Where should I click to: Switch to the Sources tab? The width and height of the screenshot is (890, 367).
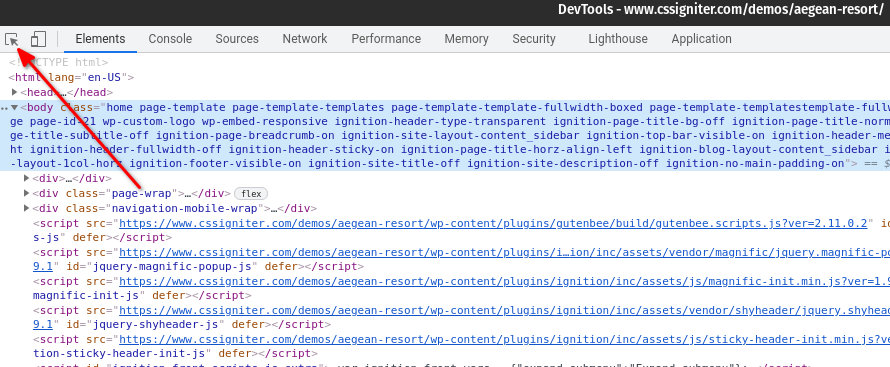237,39
